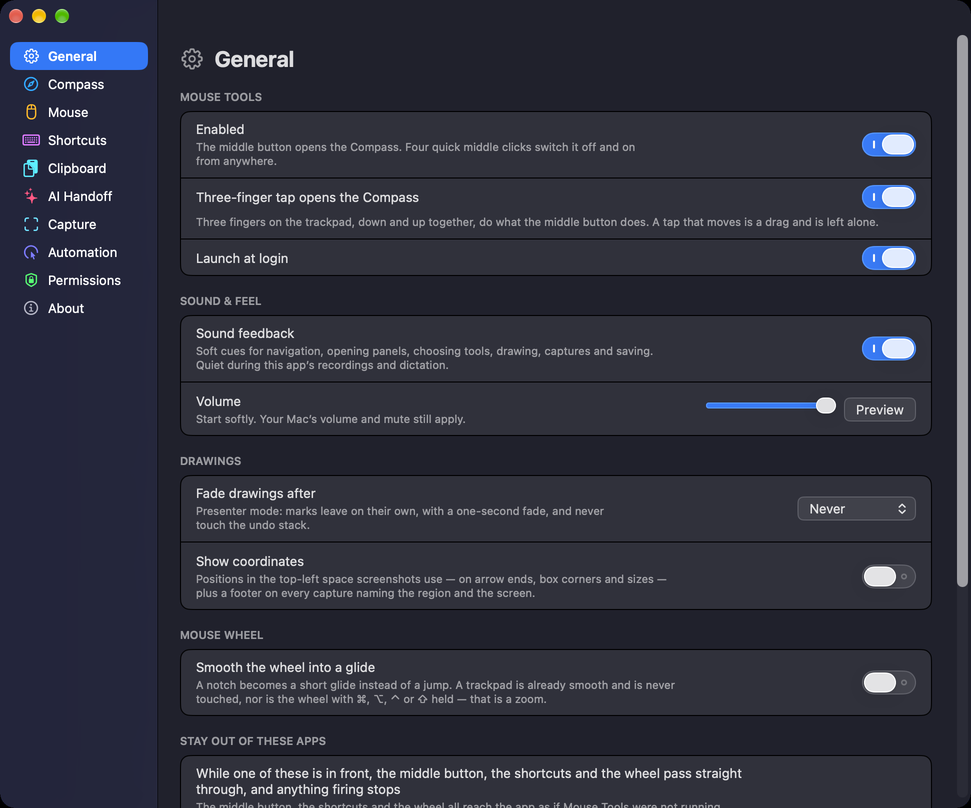Click the DRAWINGS section header
Screen dimensions: 971x808
pyautogui.click(x=211, y=461)
